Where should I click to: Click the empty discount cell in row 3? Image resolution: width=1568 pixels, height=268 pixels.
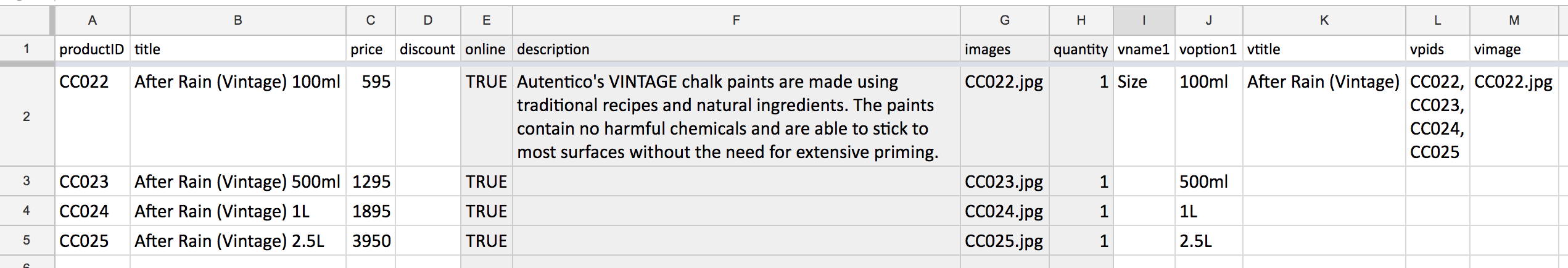pyautogui.click(x=427, y=181)
